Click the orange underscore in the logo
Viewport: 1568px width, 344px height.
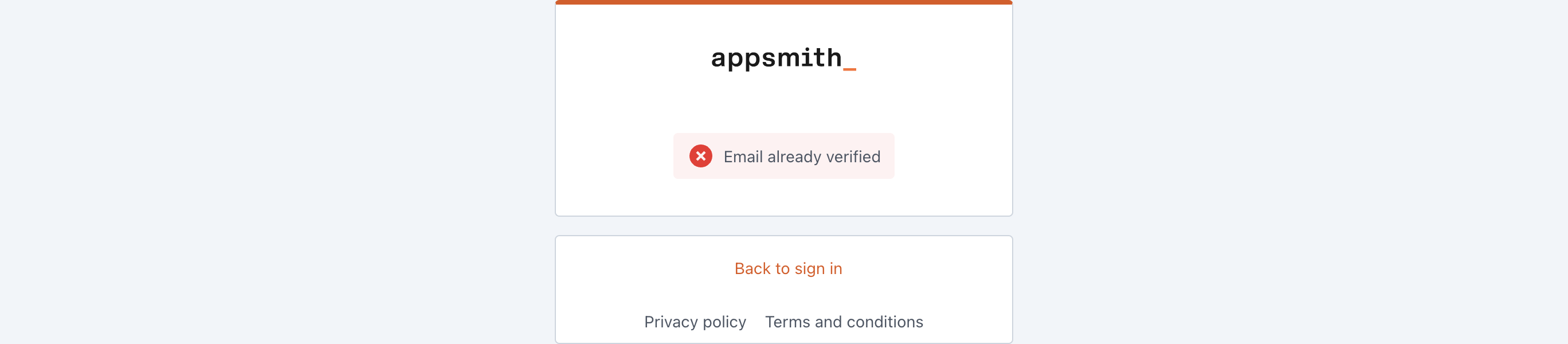click(849, 69)
